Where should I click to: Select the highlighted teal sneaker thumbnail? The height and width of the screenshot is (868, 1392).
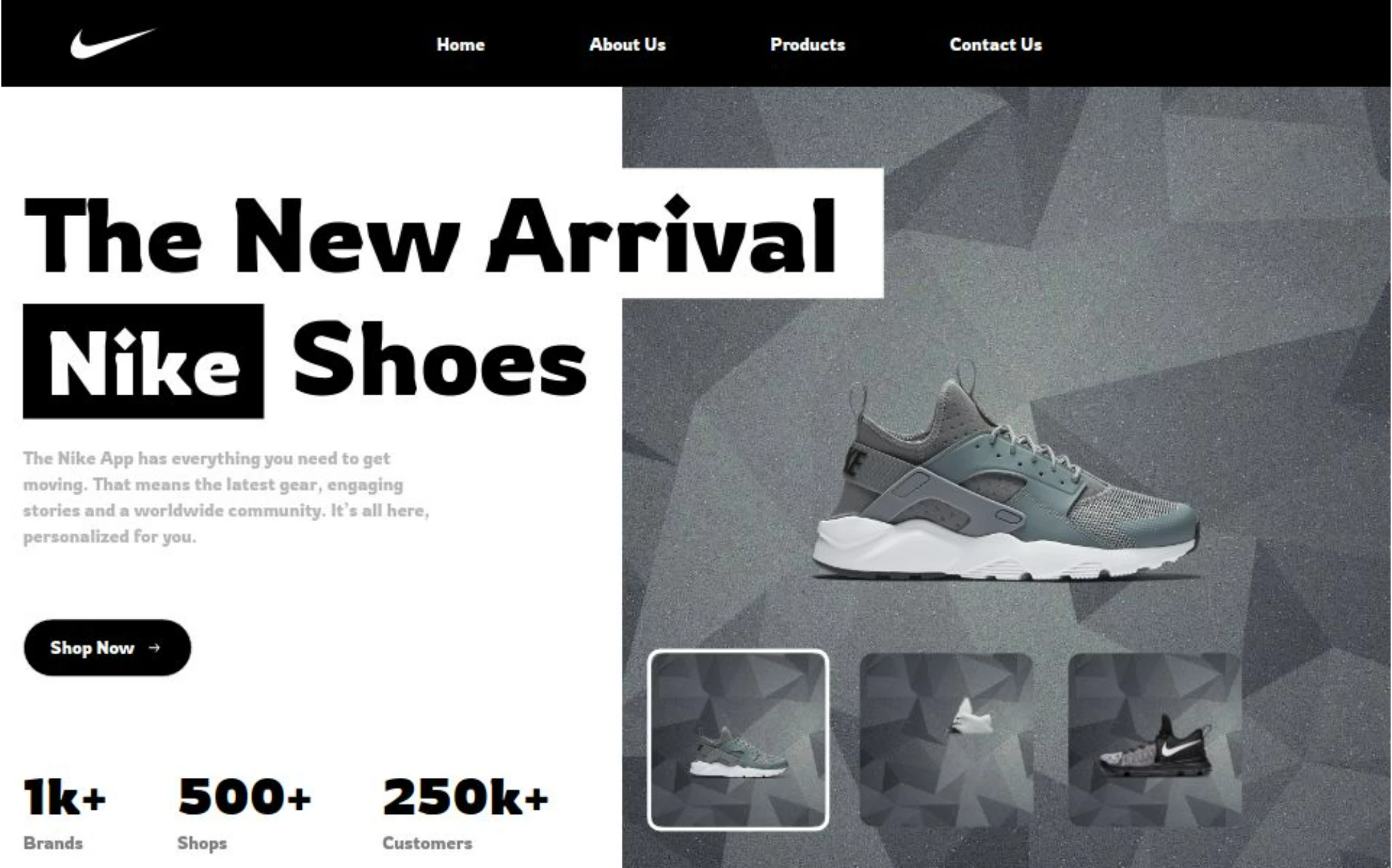(x=738, y=740)
